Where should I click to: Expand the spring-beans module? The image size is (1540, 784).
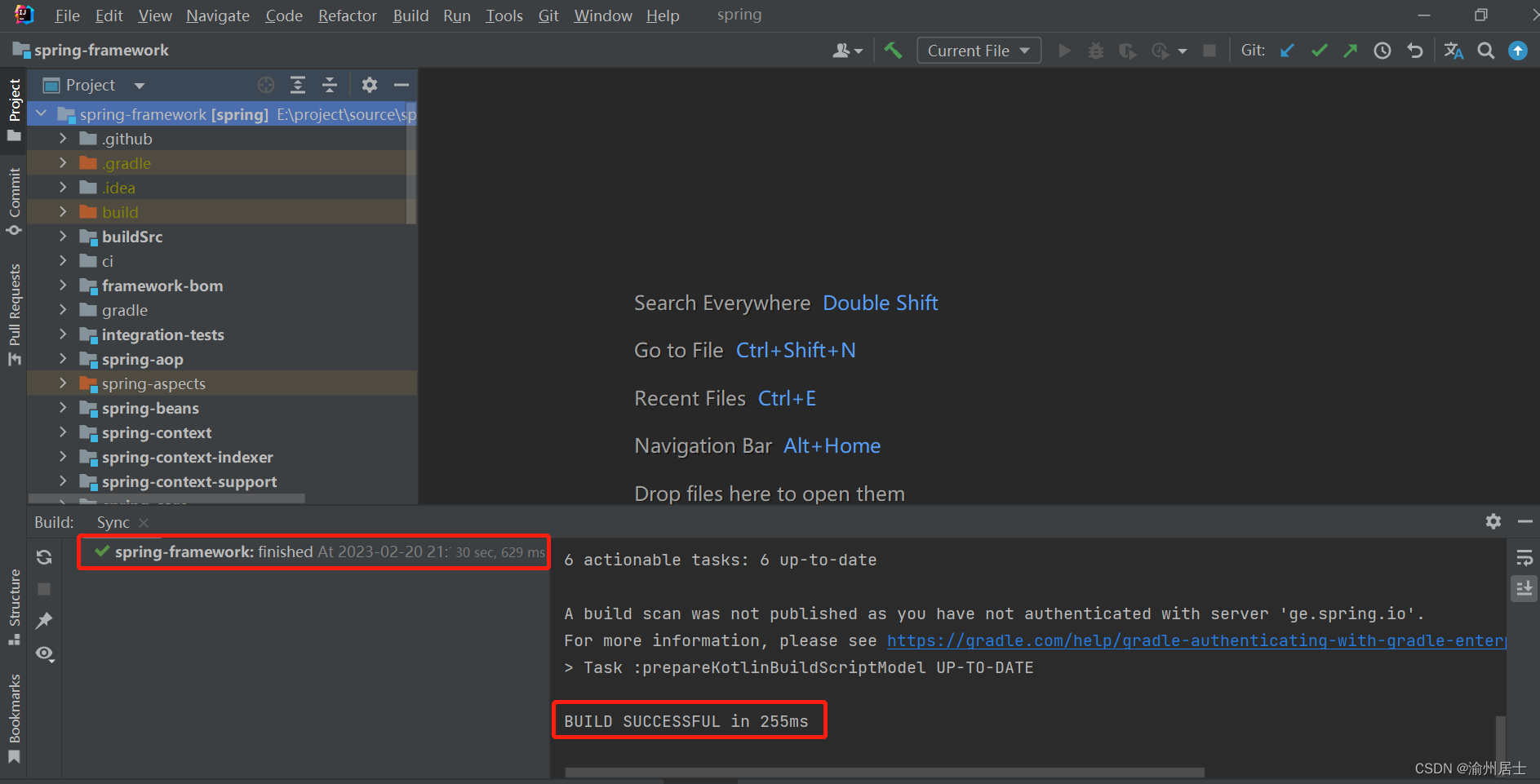63,408
